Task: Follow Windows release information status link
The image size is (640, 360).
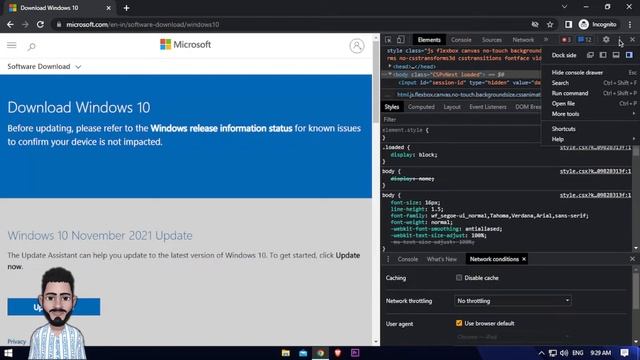Action: 221,128
